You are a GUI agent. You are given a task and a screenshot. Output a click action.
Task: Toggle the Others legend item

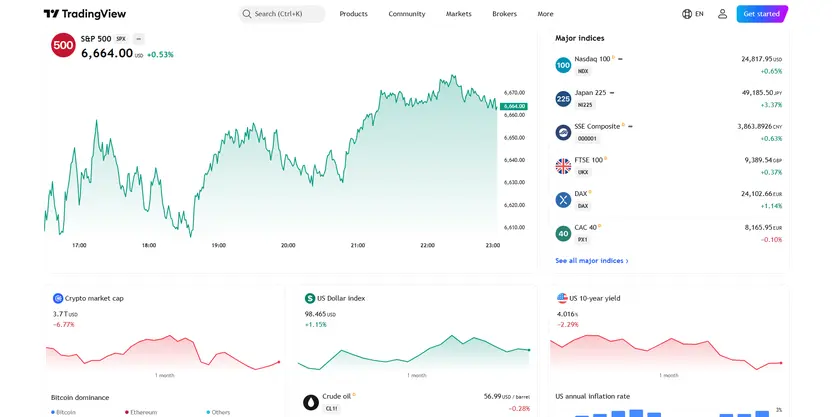(x=218, y=412)
